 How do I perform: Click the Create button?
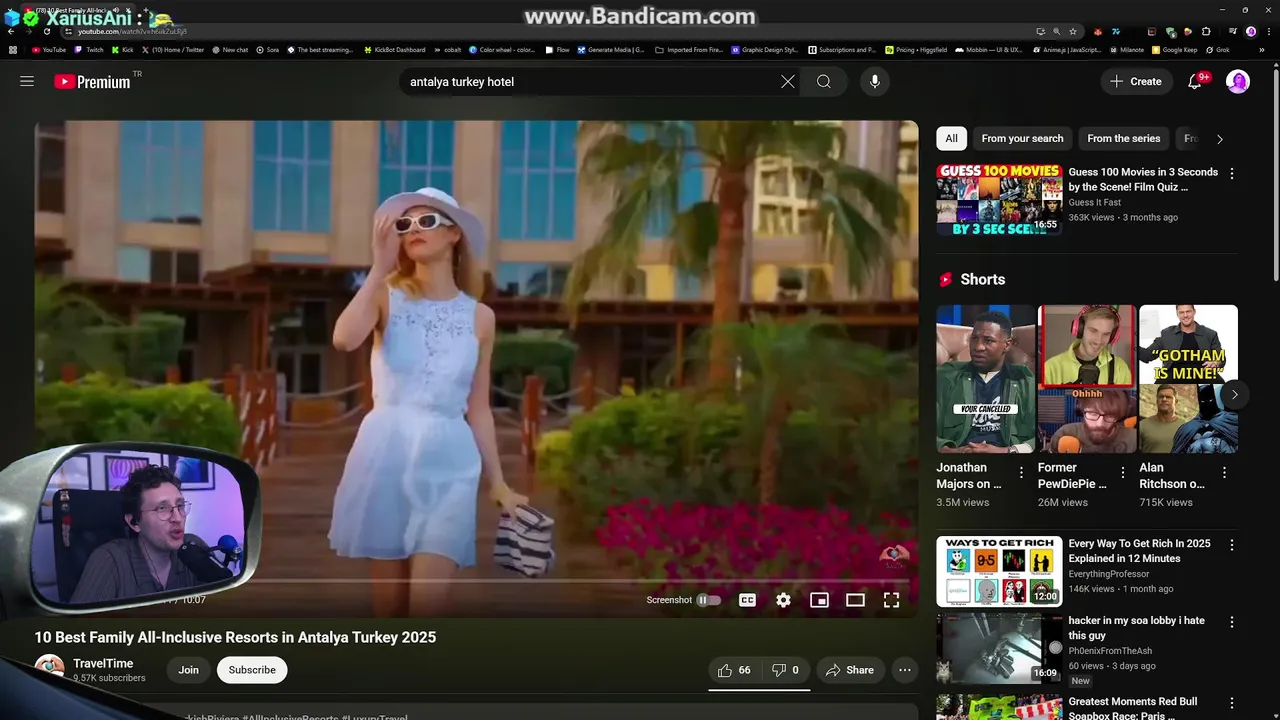pos(1136,82)
